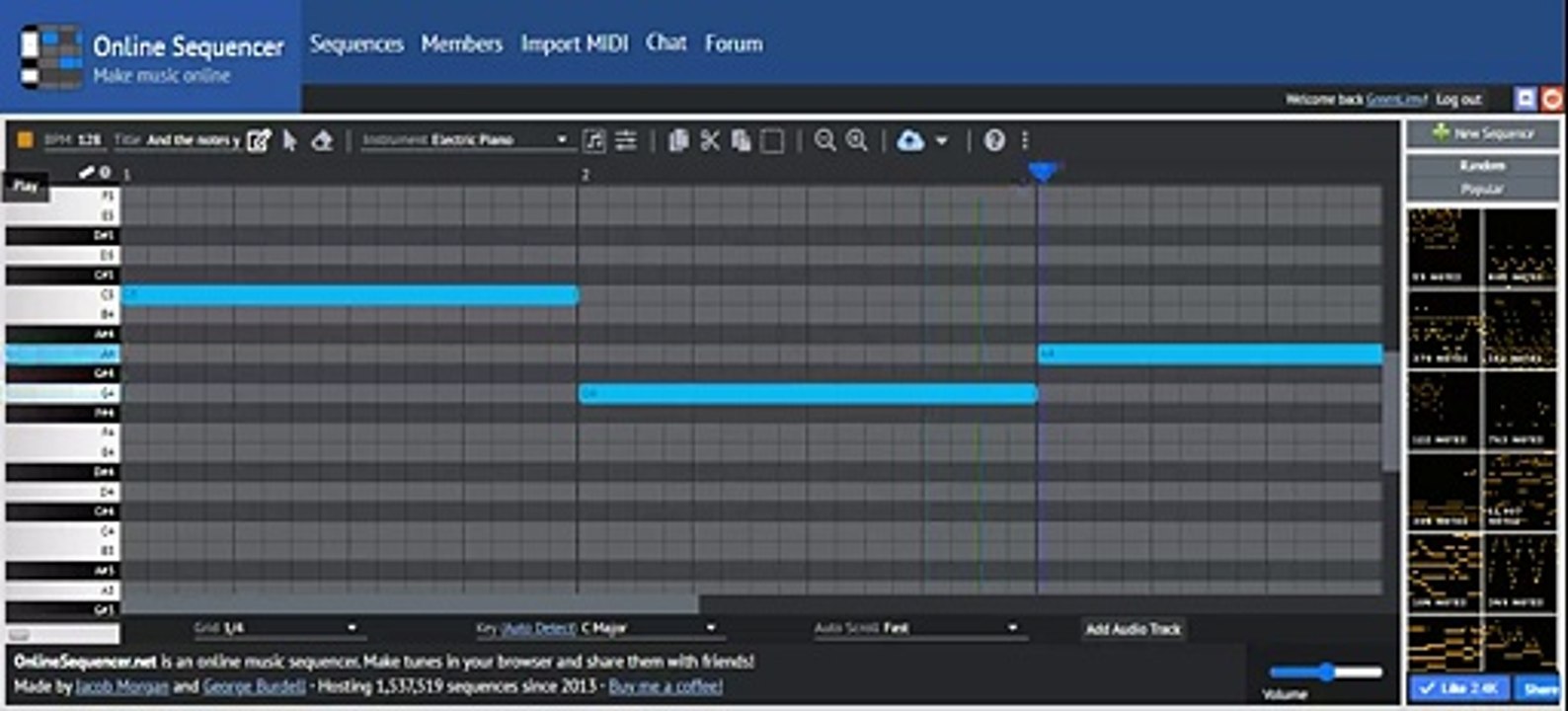Click the Popular button in the sidebar
This screenshot has width=1568, height=711.
click(1482, 189)
